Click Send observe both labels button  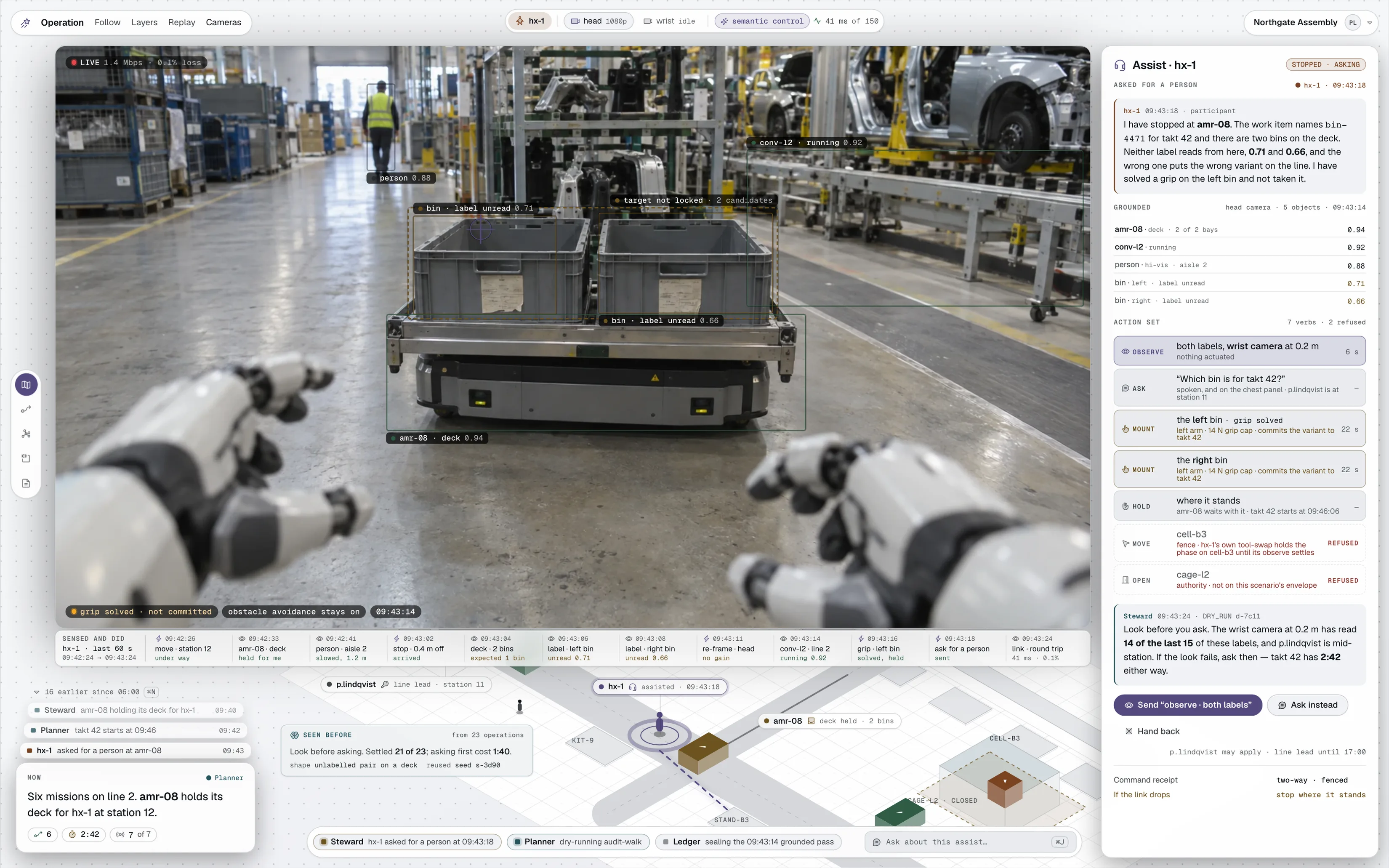[1187, 705]
